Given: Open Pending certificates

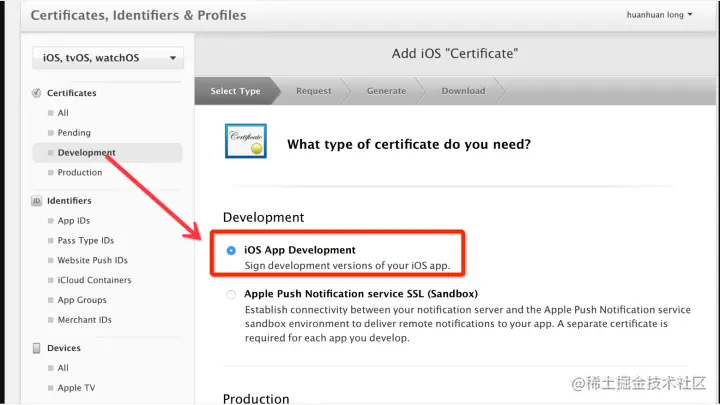Looking at the screenshot, I should 74,133.
